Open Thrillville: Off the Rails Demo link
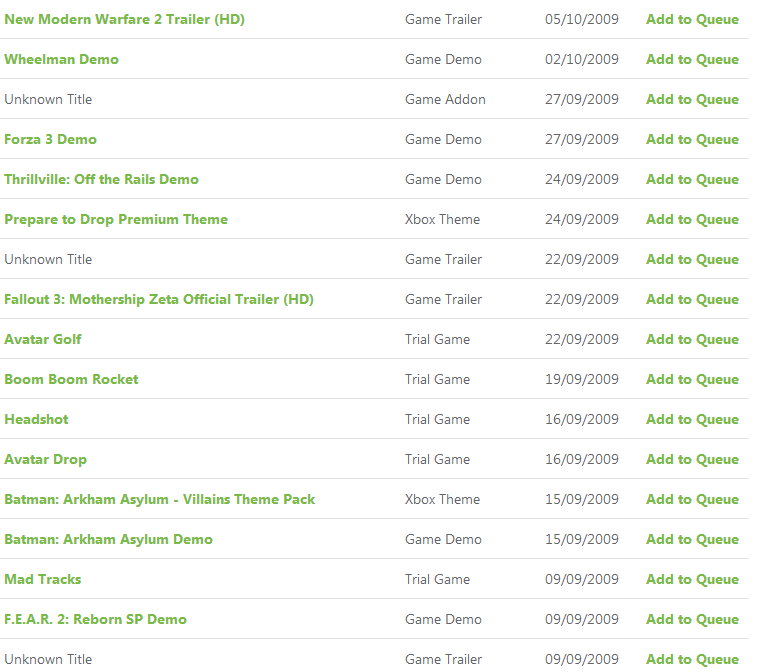 coord(101,179)
